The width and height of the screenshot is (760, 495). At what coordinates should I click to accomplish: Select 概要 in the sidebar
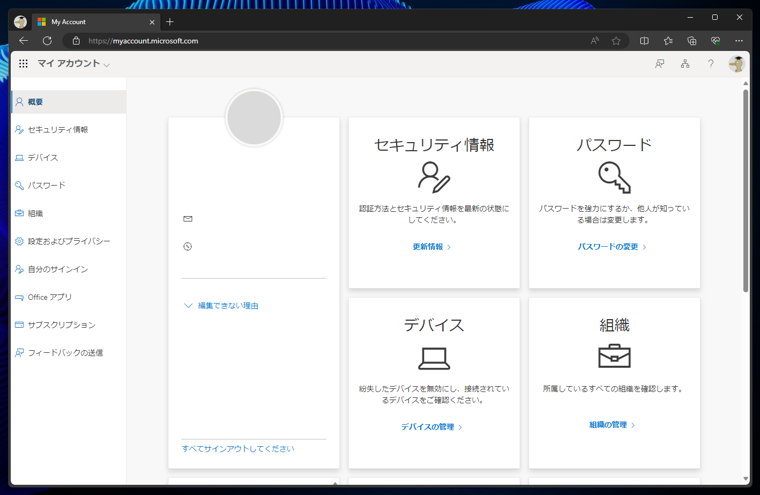pos(69,102)
